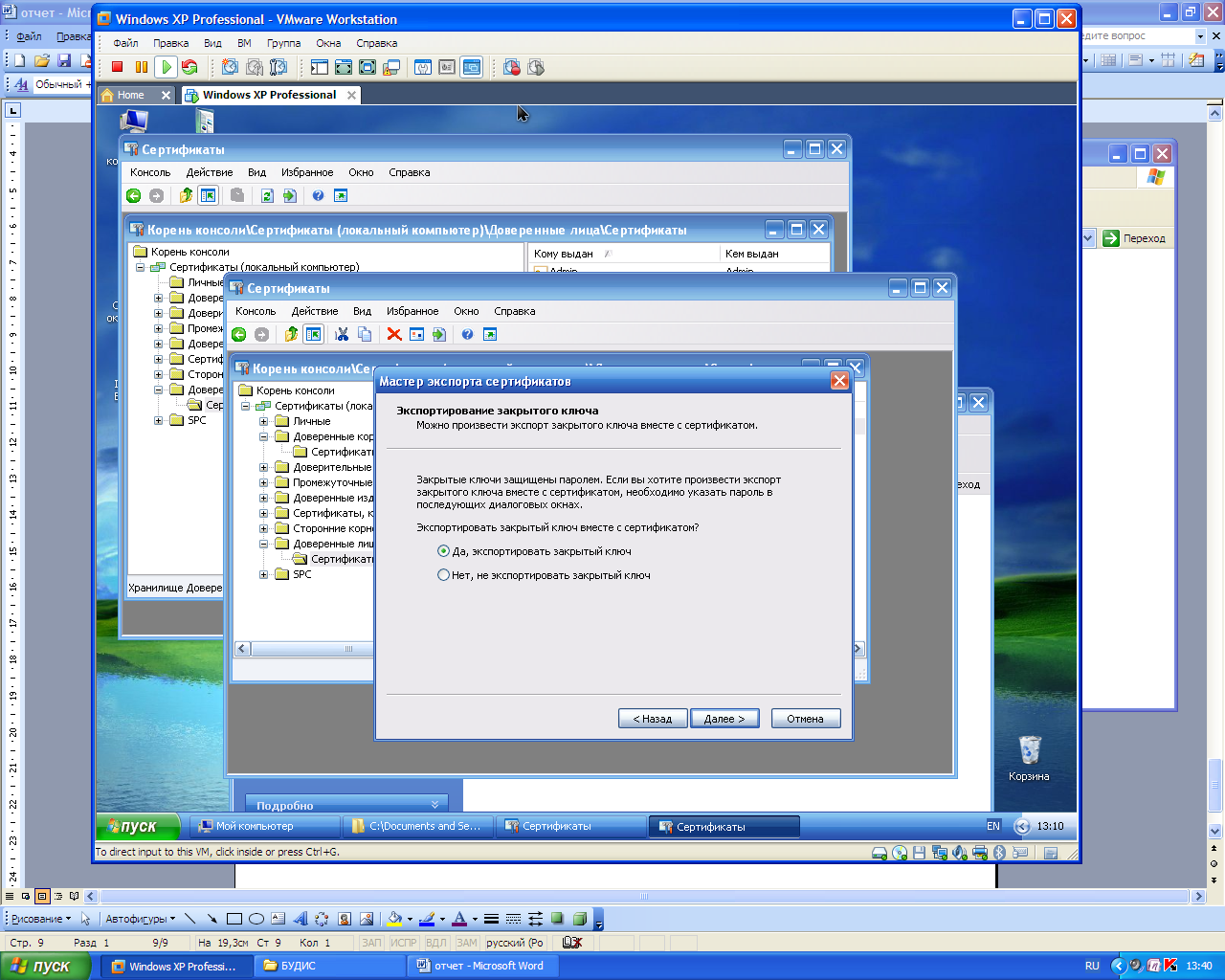Select the Oval tool in Word drawing toolbar

[x=256, y=919]
